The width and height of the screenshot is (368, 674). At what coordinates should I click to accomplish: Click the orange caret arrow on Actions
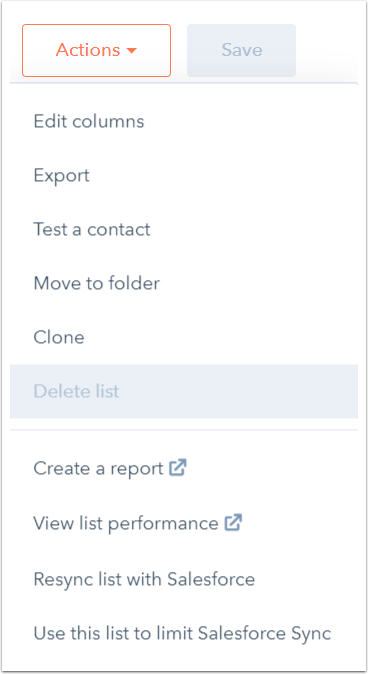(132, 51)
